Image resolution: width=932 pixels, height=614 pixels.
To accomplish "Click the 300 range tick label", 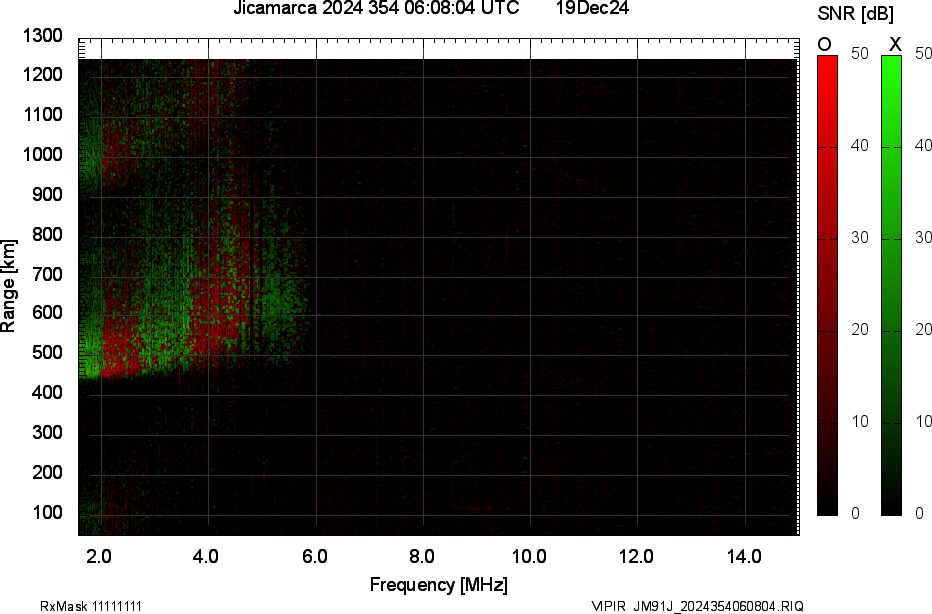I will tap(47, 432).
